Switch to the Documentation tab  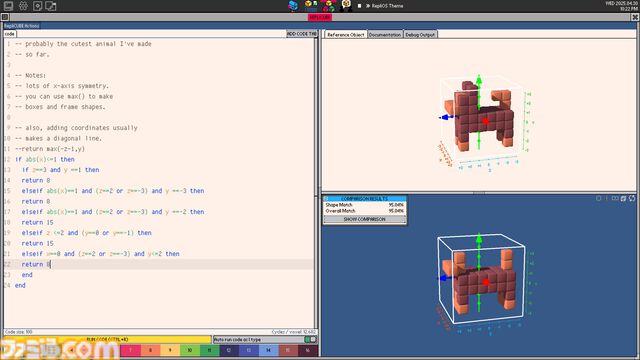tap(385, 35)
